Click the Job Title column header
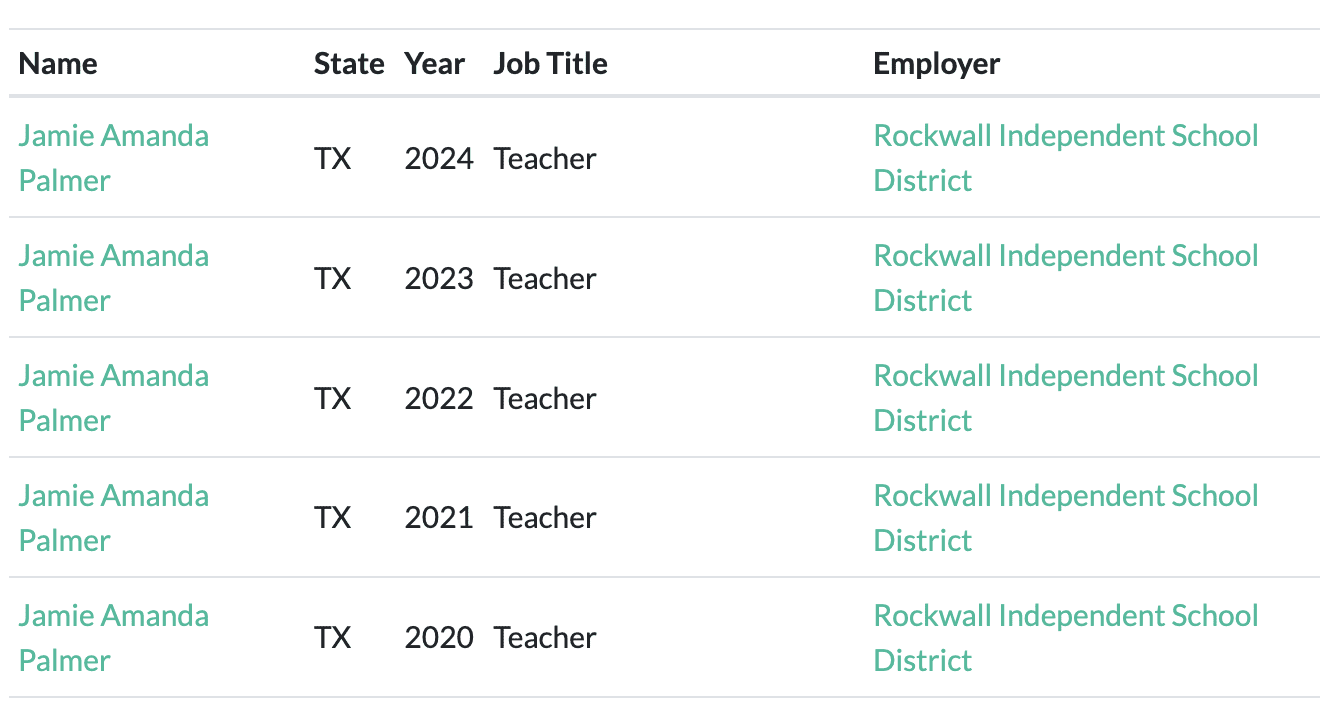Image resolution: width=1320 pixels, height=706 pixels. pos(550,64)
